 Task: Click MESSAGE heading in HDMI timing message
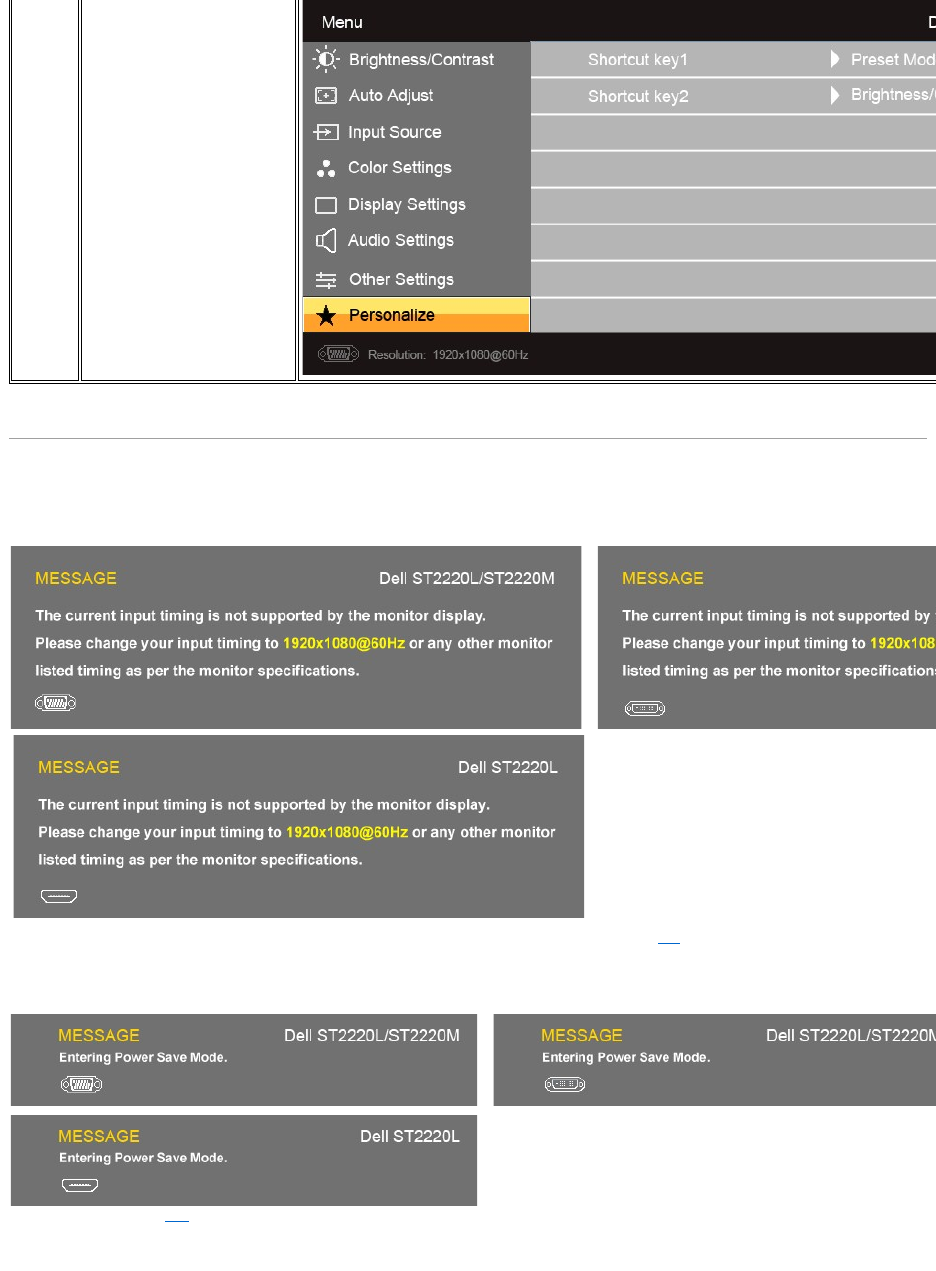[79, 767]
